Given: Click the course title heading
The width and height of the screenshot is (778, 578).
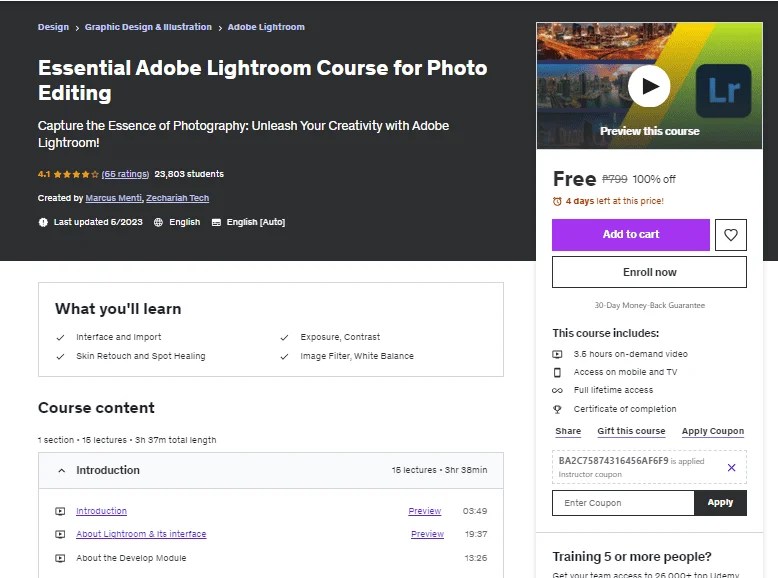Looking at the screenshot, I should 262,80.
